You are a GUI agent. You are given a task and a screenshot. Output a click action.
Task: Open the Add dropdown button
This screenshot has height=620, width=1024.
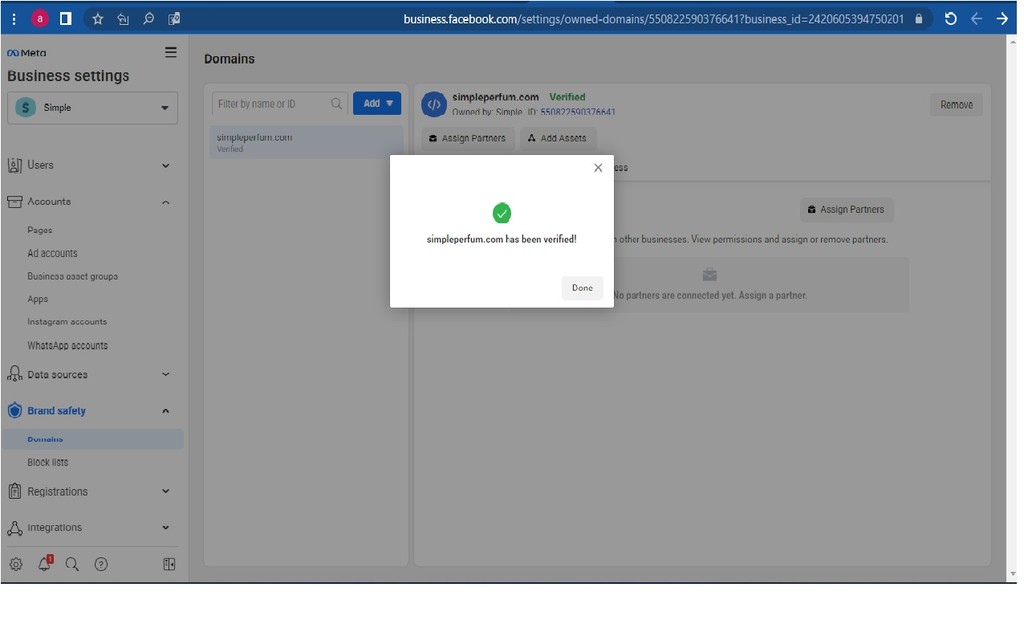[379, 104]
